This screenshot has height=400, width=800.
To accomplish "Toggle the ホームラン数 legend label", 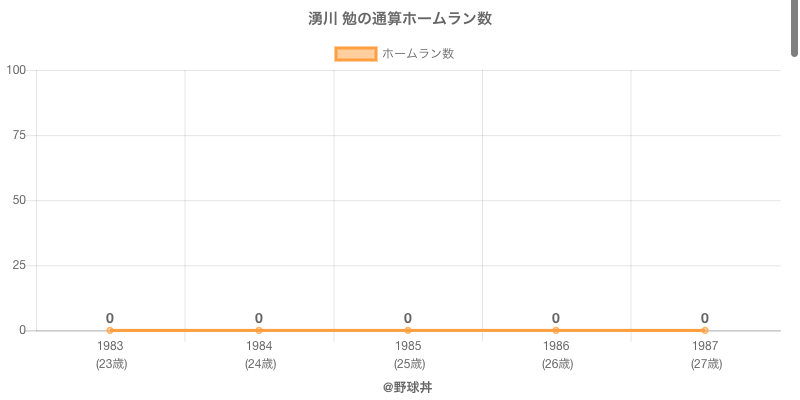I will [418, 54].
